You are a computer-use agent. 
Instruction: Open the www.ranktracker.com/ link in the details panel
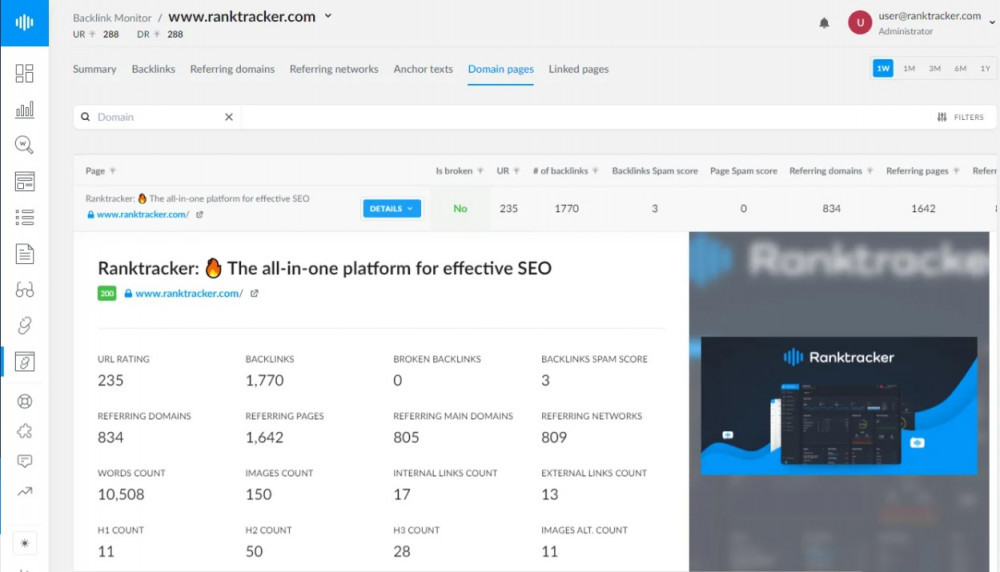click(189, 293)
